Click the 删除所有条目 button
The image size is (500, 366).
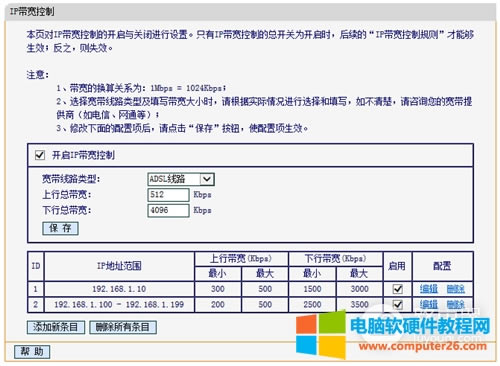[123, 327]
